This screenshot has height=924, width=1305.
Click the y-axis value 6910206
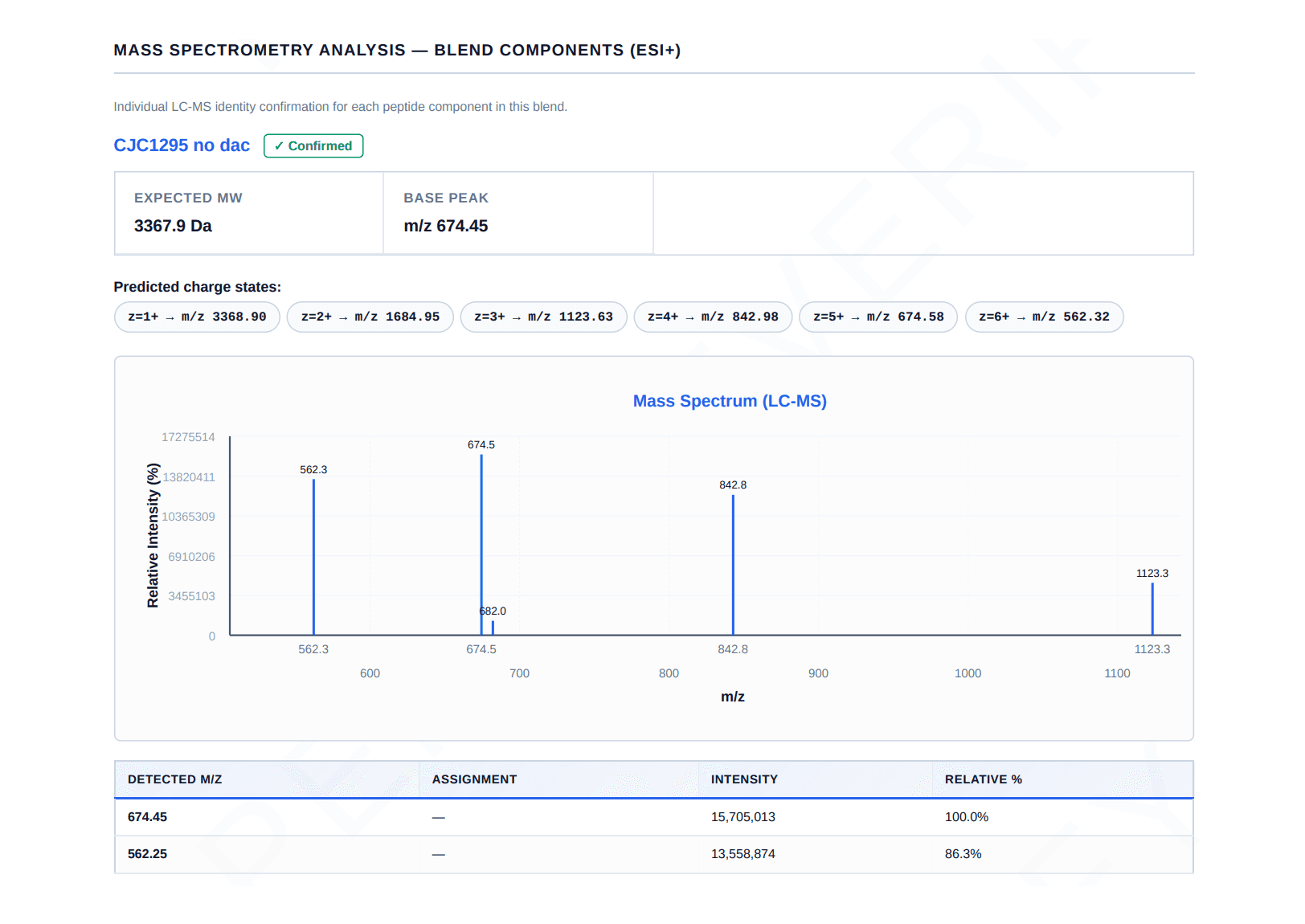[x=191, y=557]
